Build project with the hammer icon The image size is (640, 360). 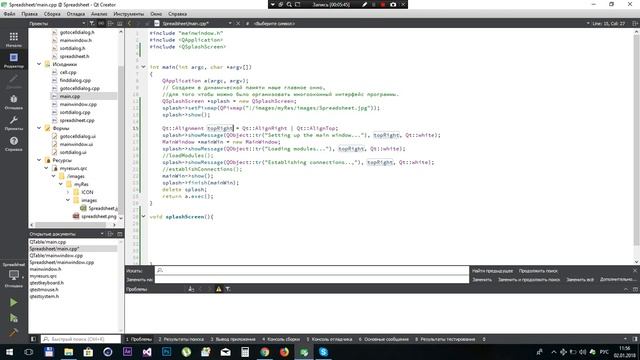click(13, 333)
